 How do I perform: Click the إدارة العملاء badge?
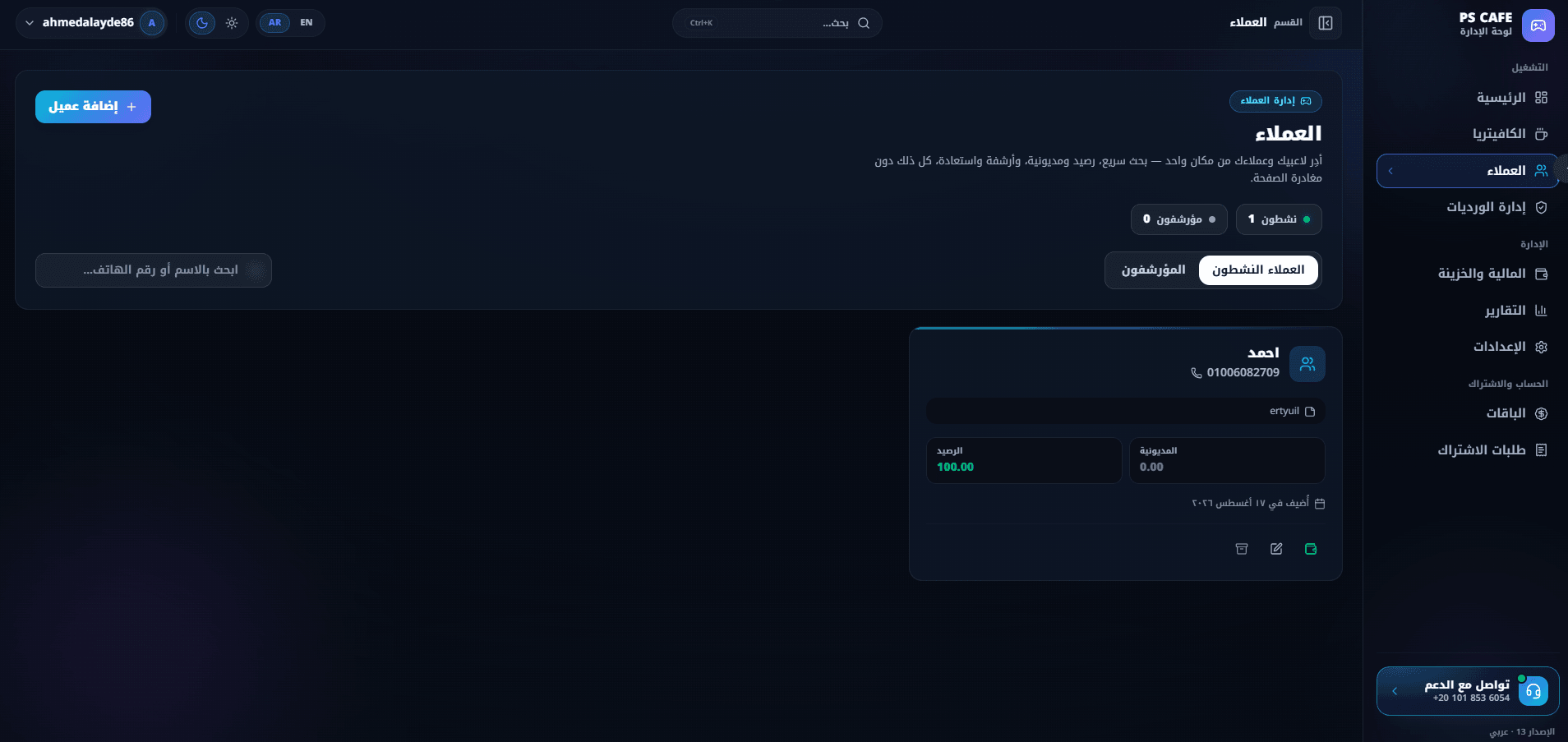pos(1275,101)
